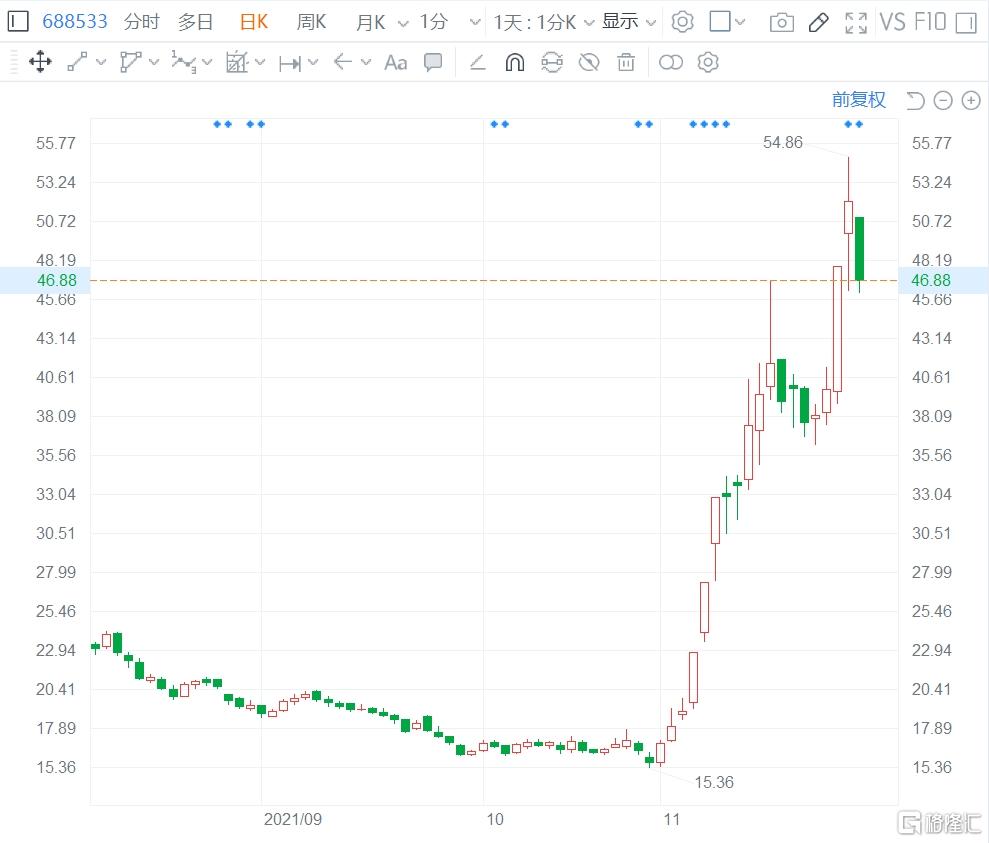Expand the layout dropdown arrow

(740, 23)
